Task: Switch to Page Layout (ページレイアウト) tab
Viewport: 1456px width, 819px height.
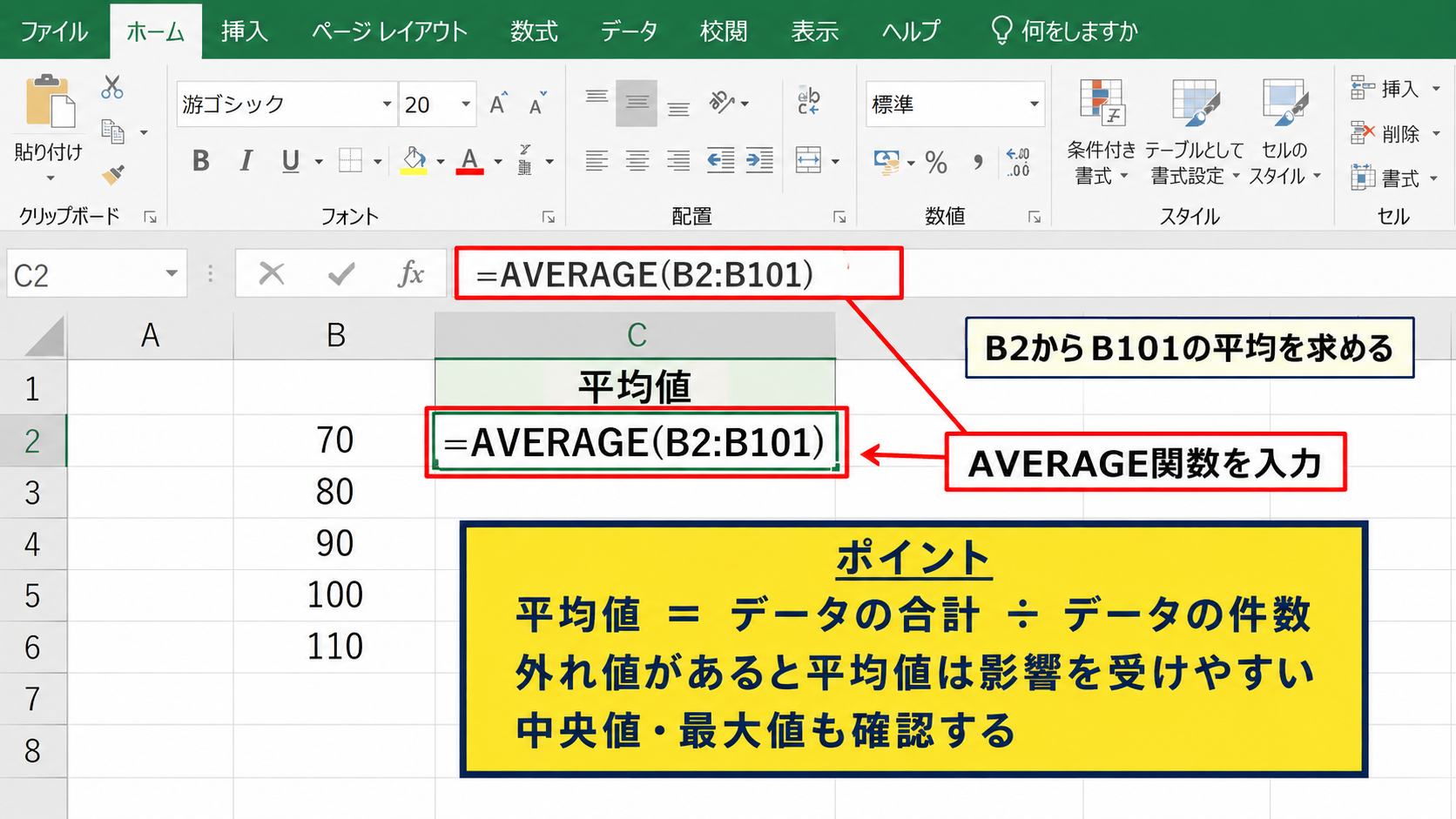Action: point(389,31)
